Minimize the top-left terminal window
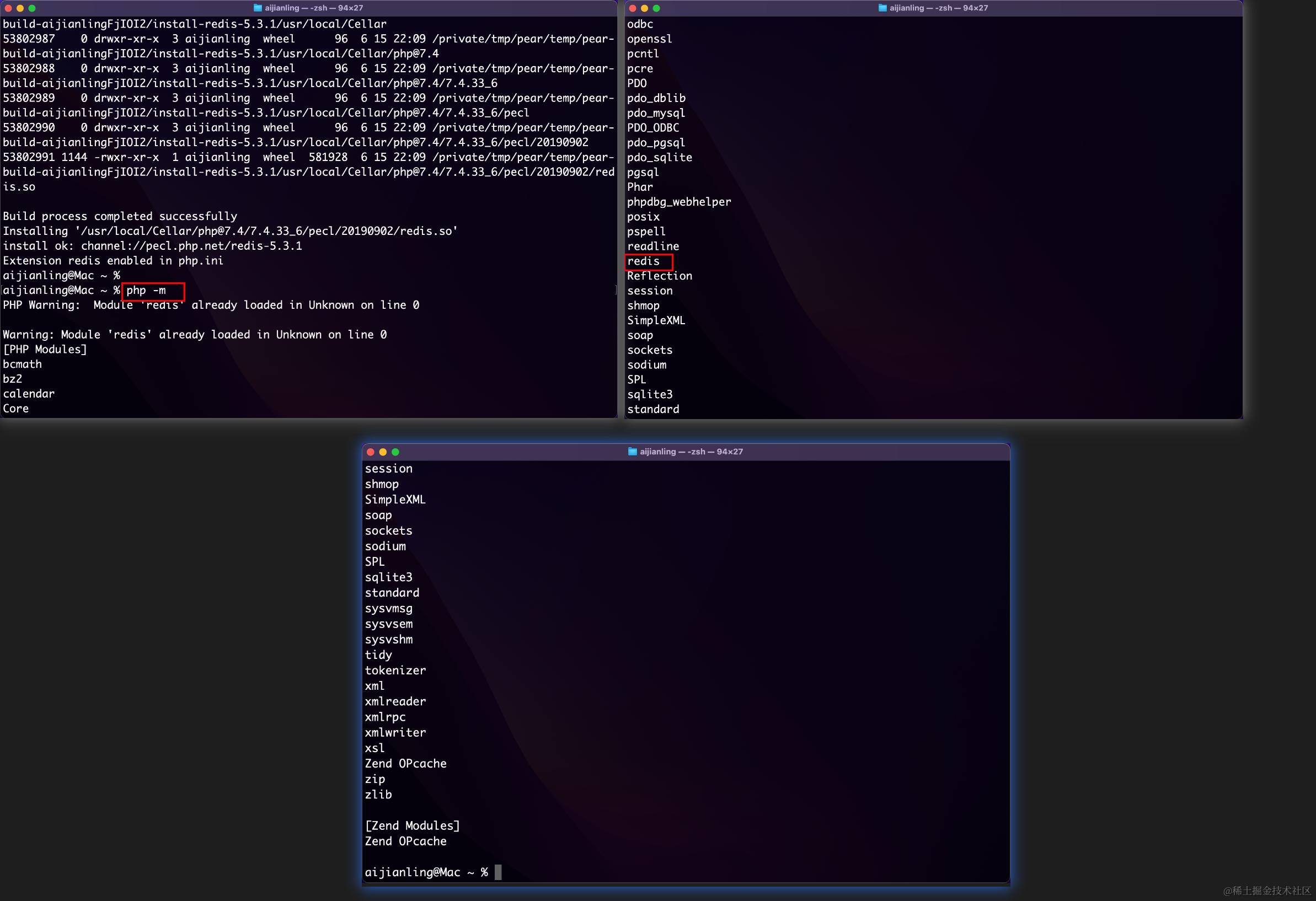Viewport: 1316px width, 901px height. [x=20, y=8]
